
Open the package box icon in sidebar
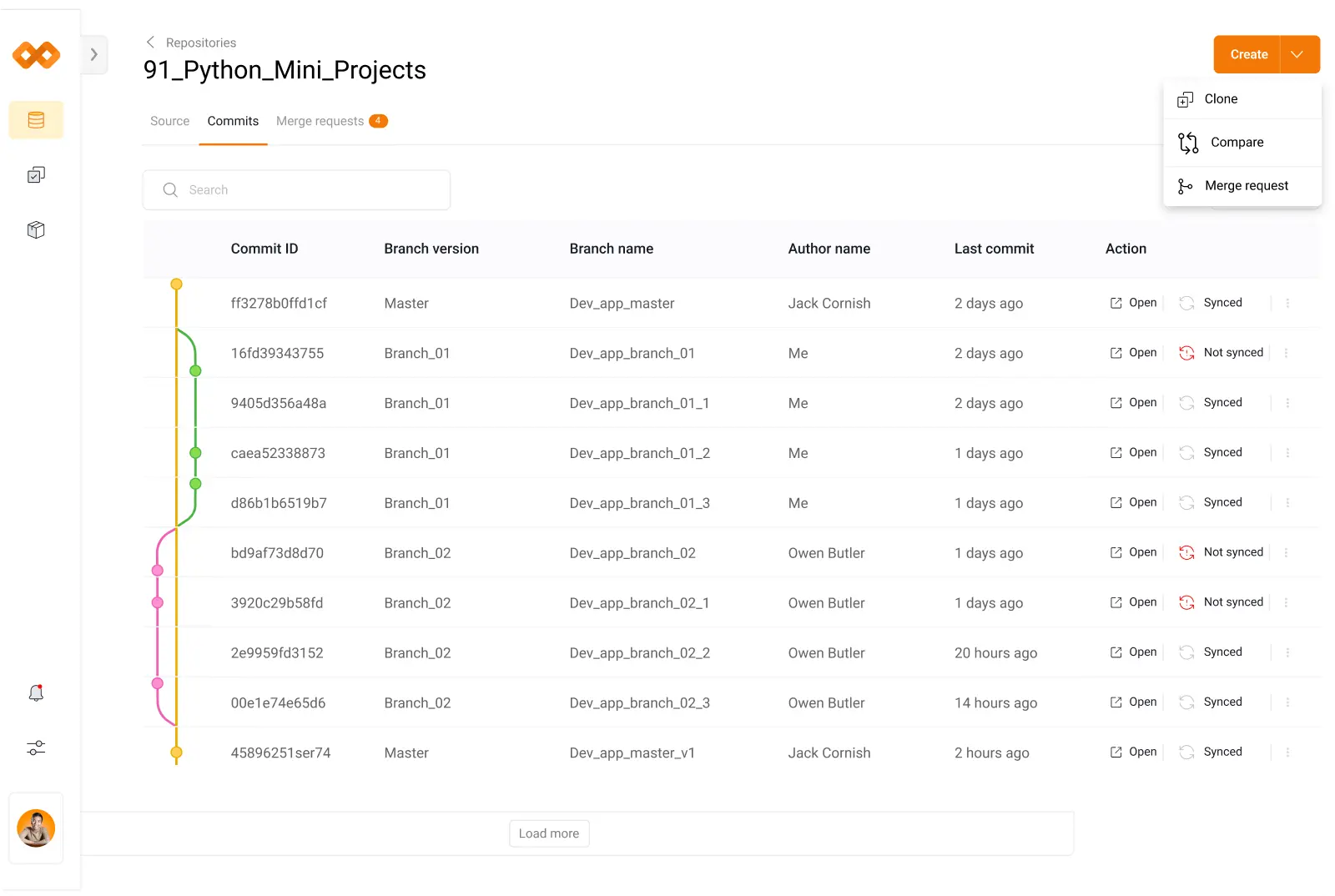36,230
